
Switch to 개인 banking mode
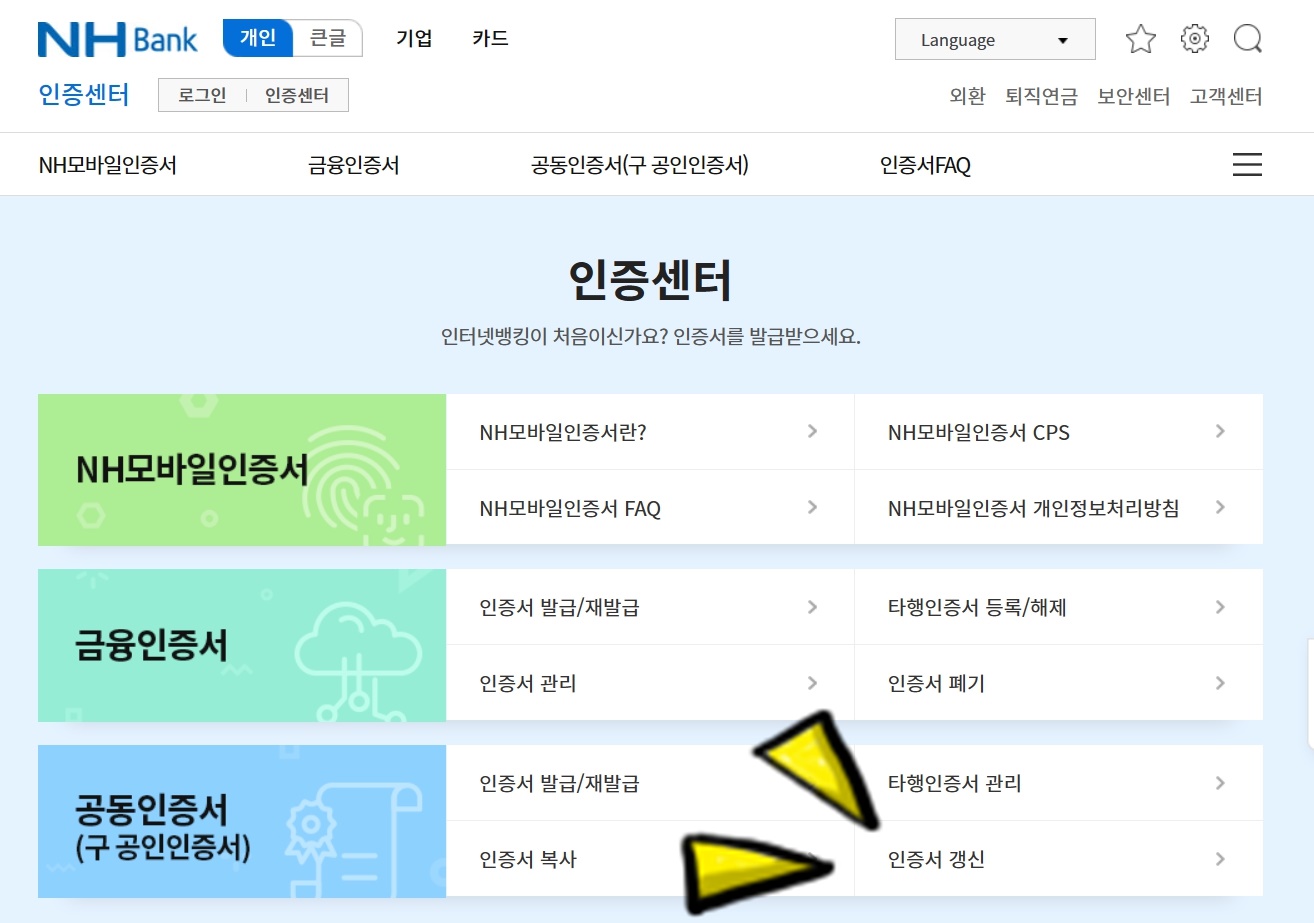pos(258,39)
